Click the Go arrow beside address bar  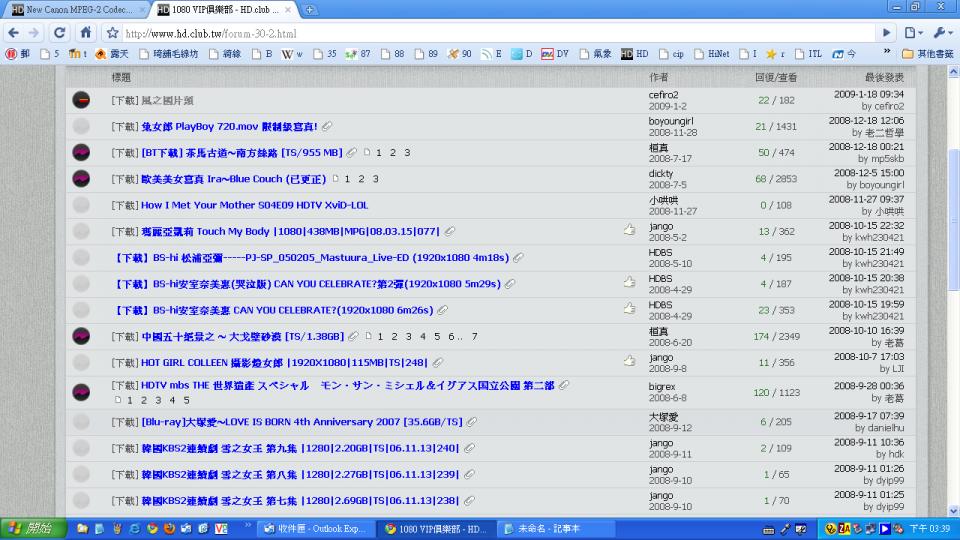(886, 32)
